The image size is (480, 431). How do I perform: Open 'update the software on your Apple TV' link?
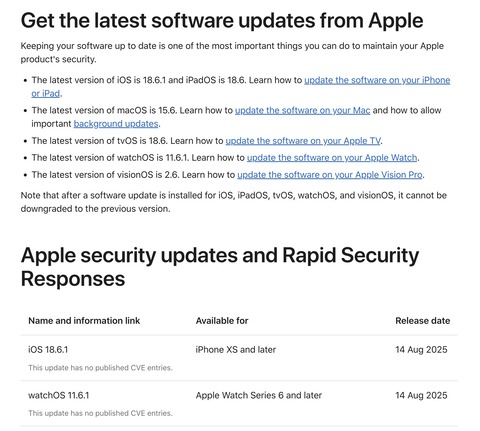(303, 141)
